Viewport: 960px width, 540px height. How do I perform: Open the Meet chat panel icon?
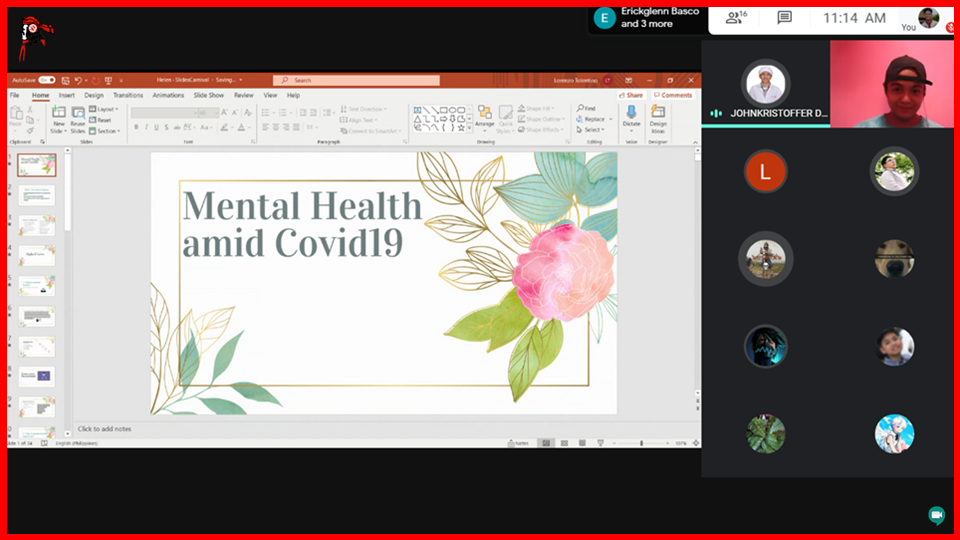point(784,18)
